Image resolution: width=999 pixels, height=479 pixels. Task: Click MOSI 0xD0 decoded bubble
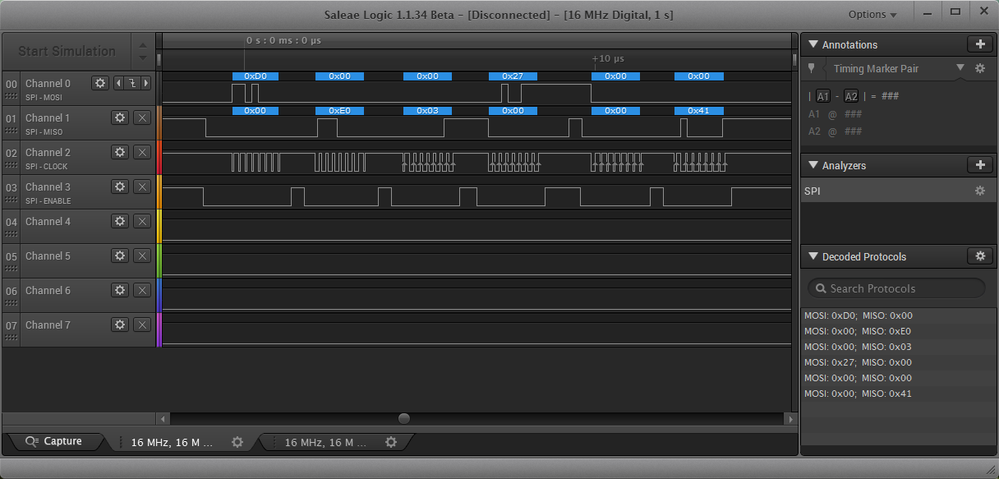click(255, 76)
